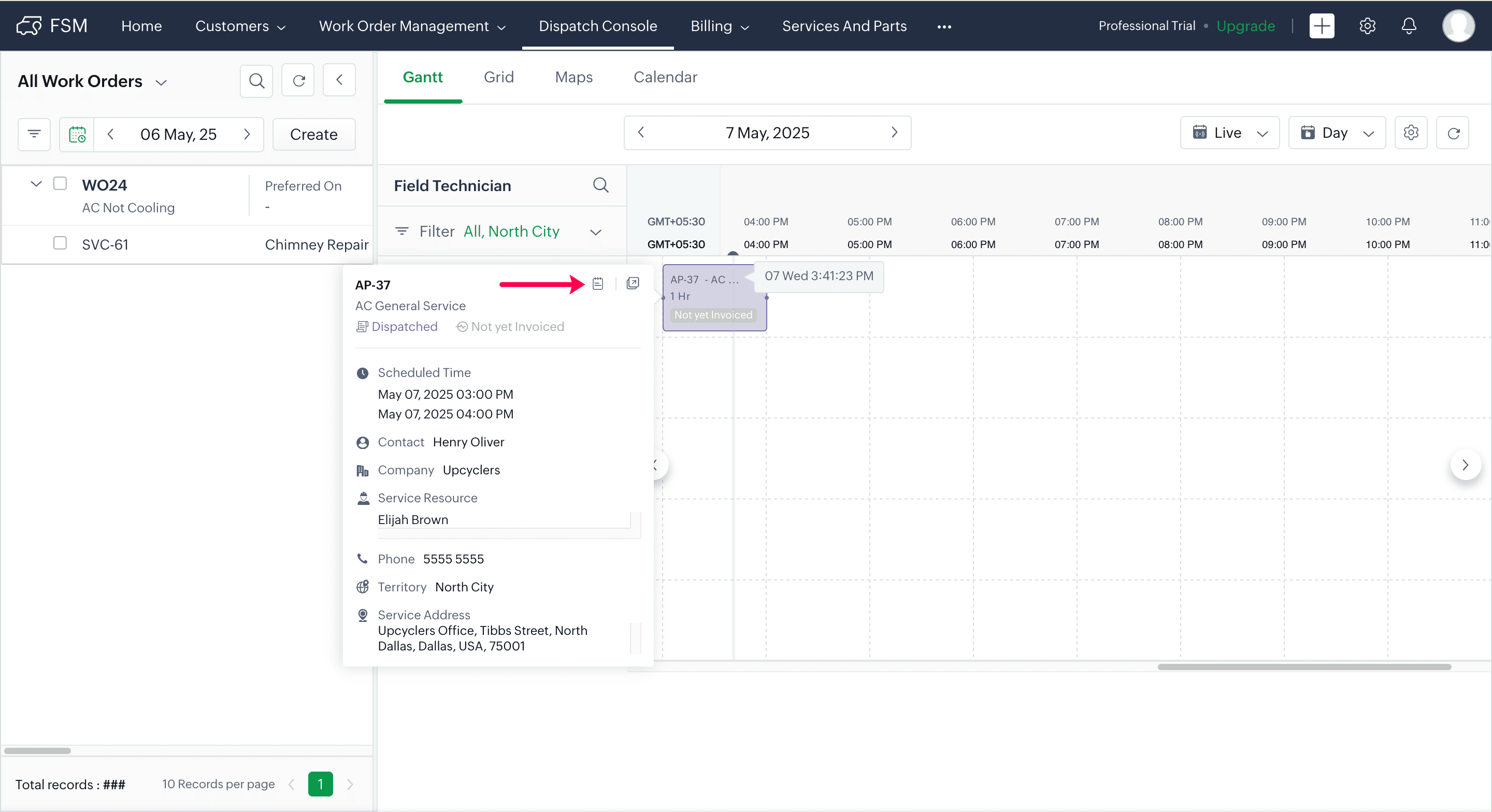The image size is (1492, 812).
Task: Expand the Live mode dropdown
Action: 1229,133
